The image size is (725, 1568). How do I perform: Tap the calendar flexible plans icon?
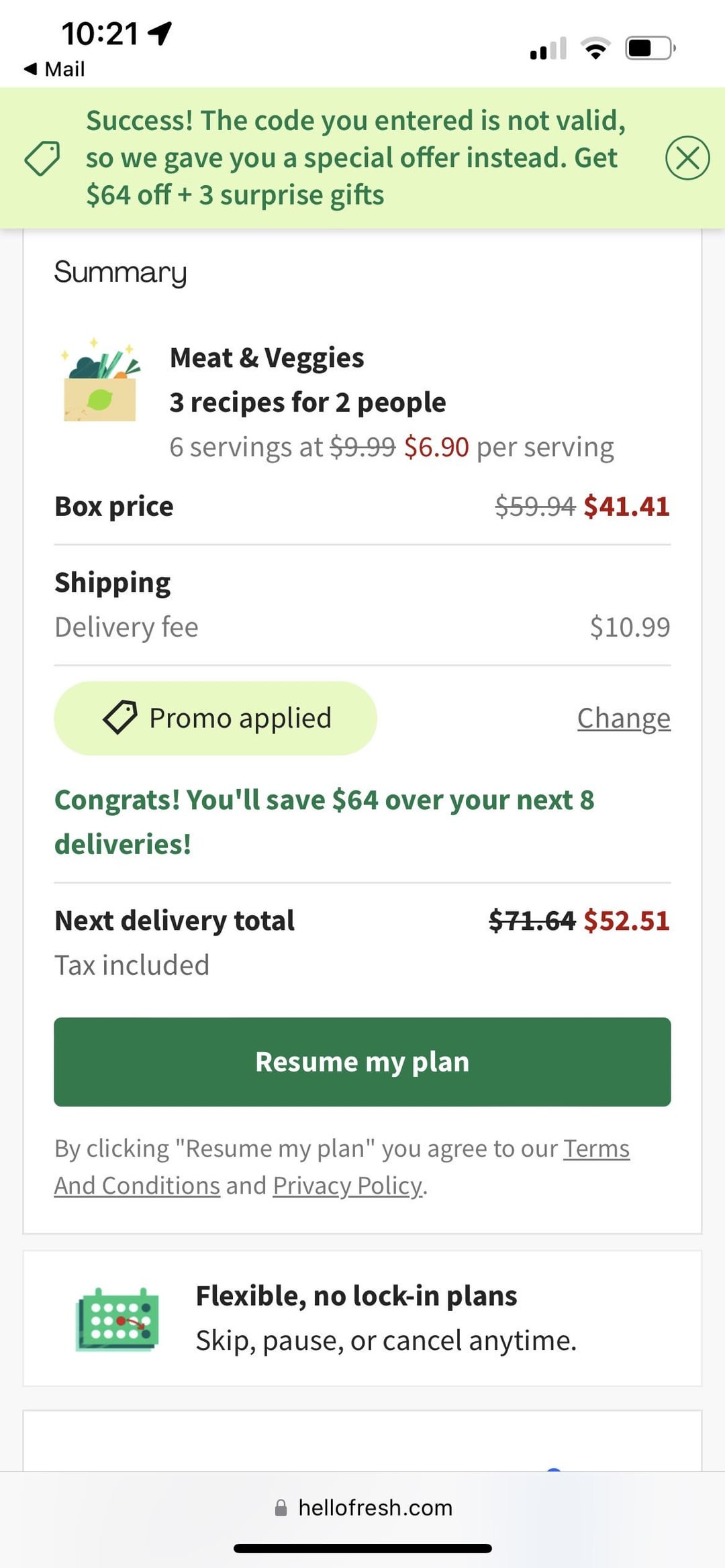[x=117, y=1318]
